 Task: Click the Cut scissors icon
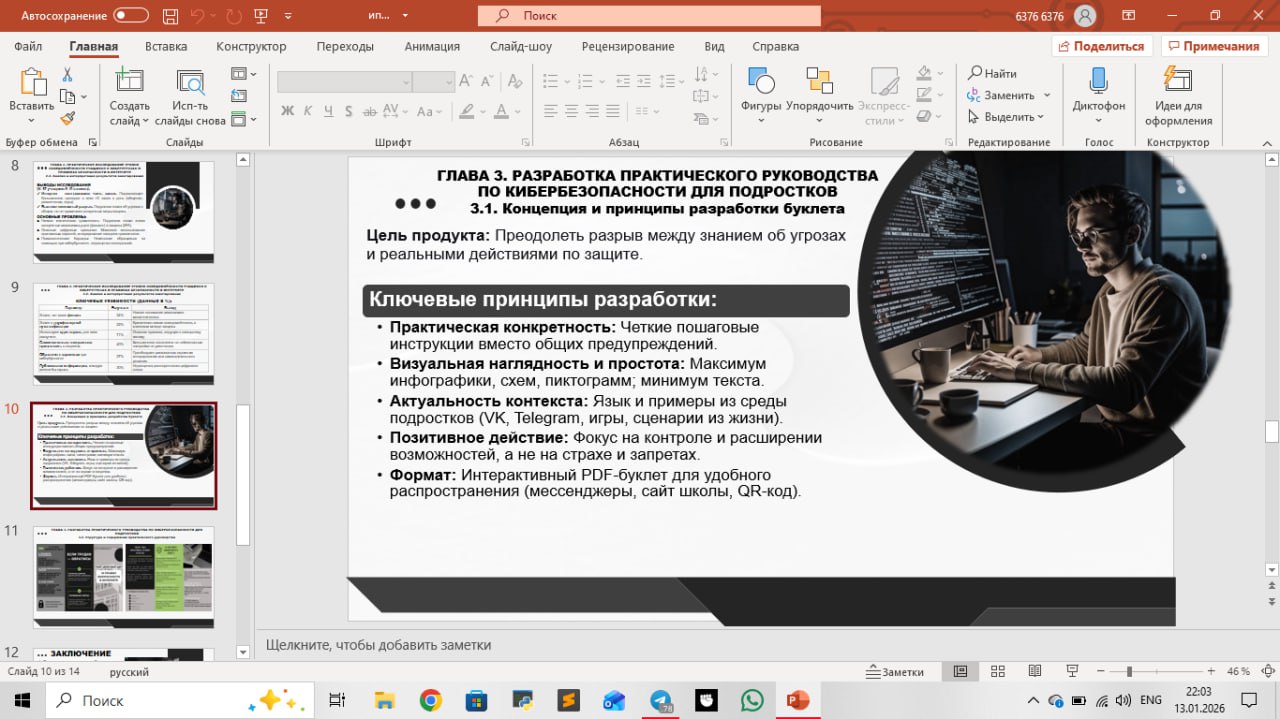pyautogui.click(x=68, y=75)
